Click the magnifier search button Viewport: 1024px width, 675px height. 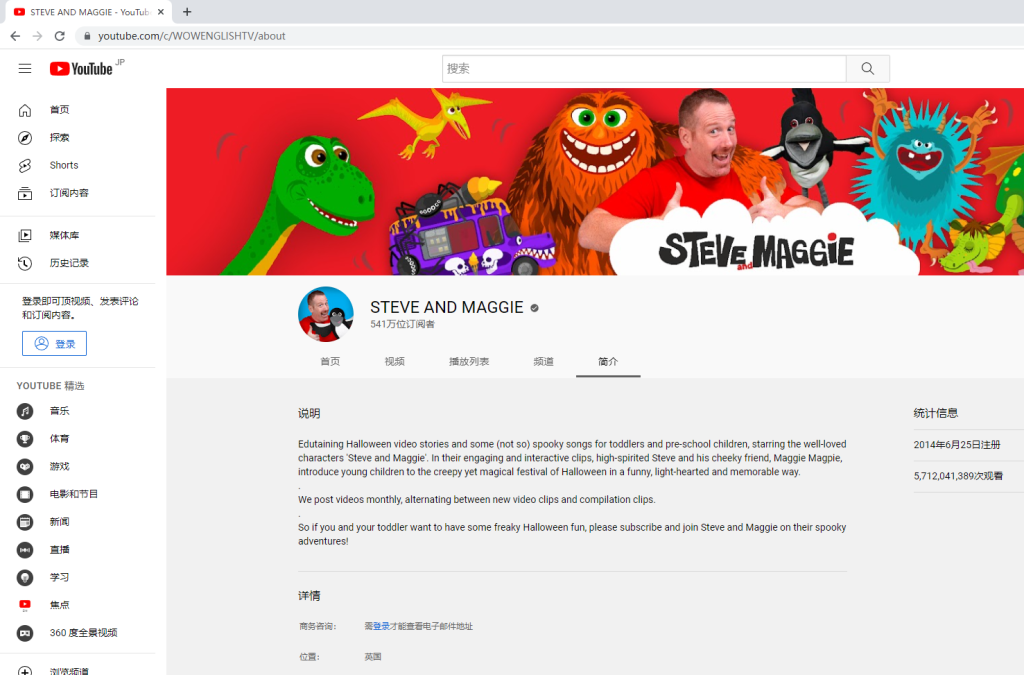(867, 69)
